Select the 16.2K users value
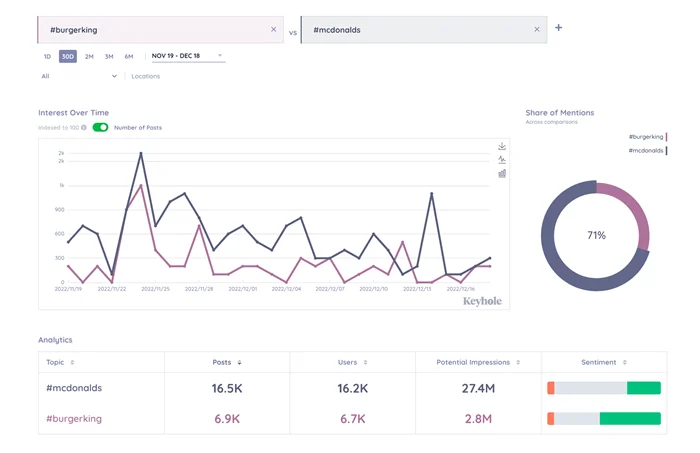The height and width of the screenshot is (453, 700). tap(353, 388)
